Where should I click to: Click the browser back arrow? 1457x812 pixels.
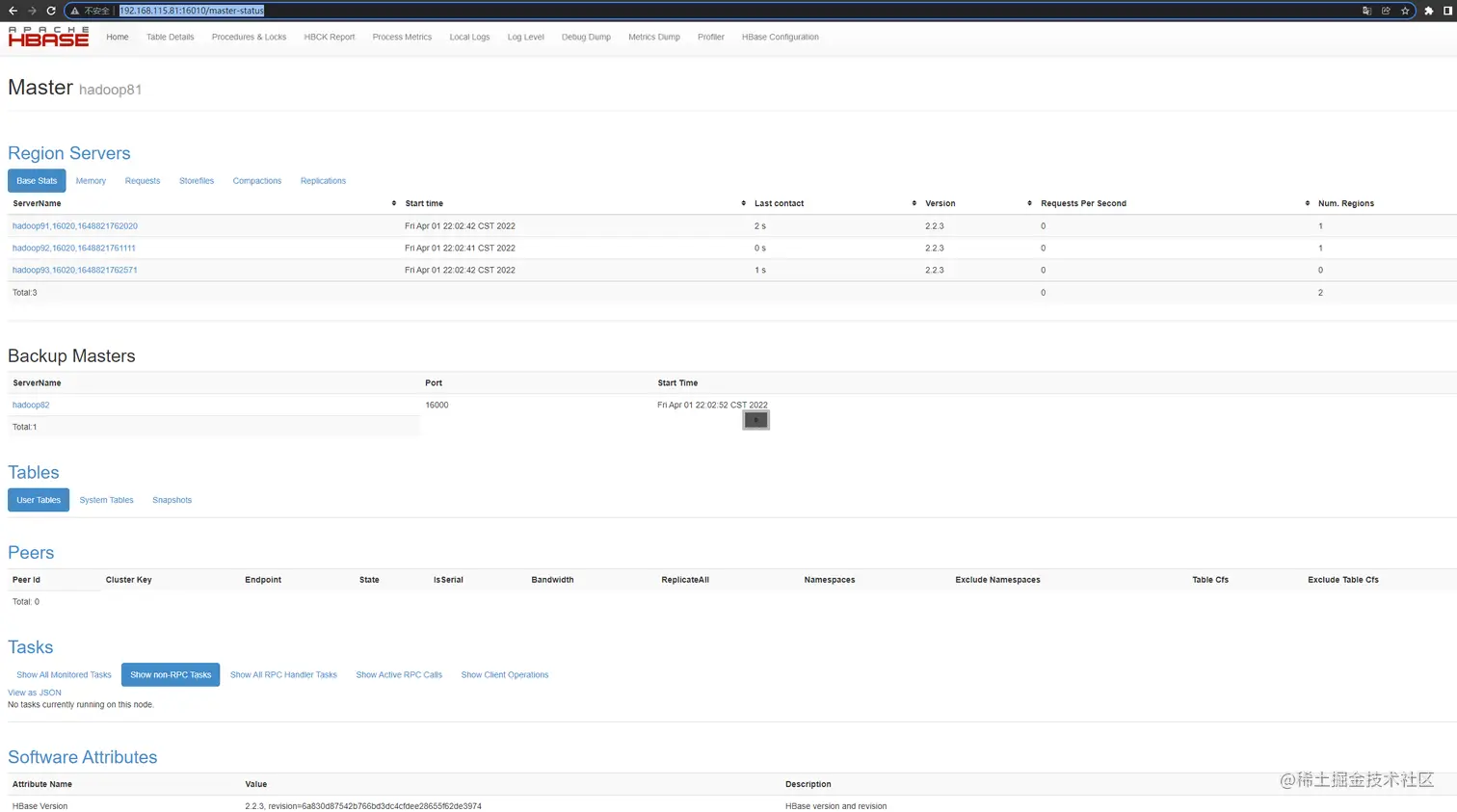(x=13, y=11)
